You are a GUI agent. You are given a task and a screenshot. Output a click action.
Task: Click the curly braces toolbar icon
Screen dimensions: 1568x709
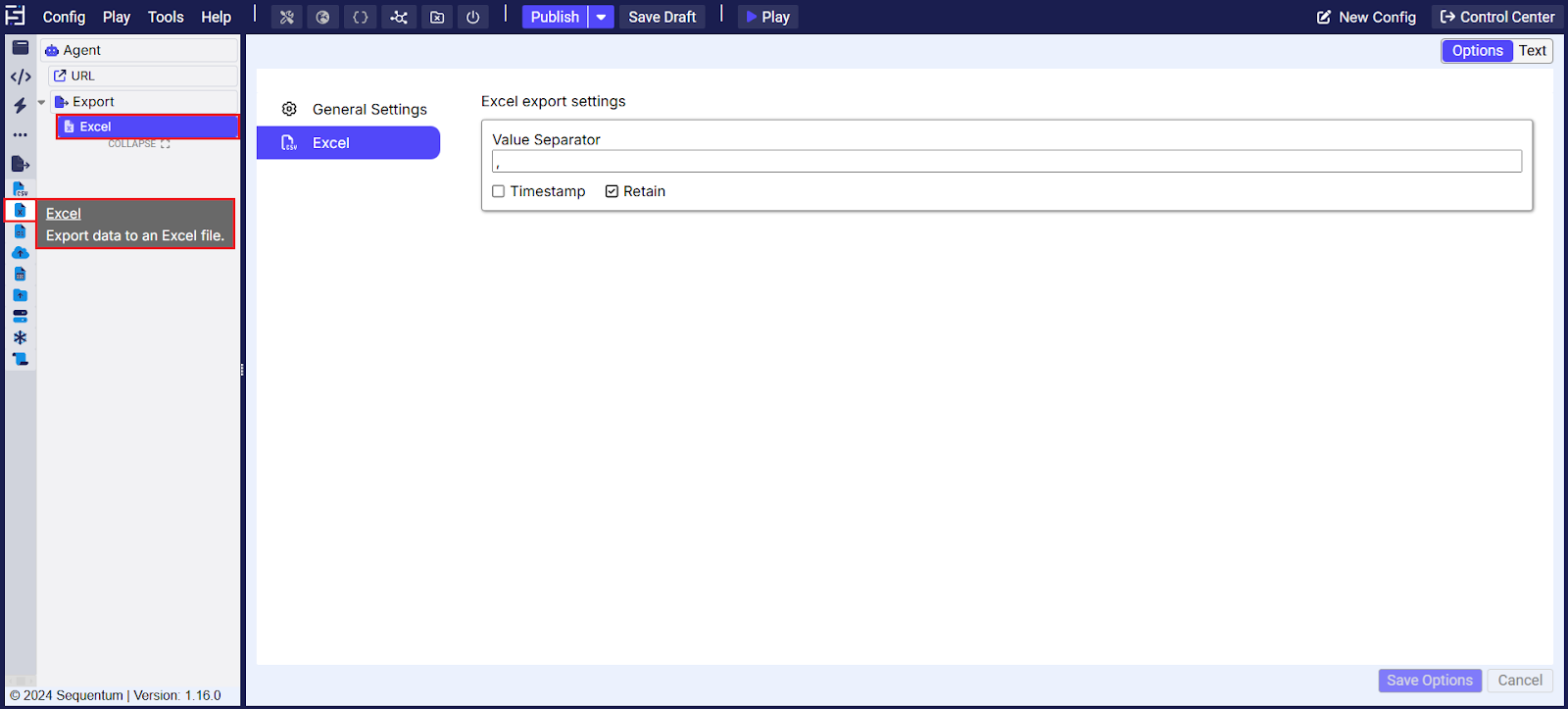tap(361, 17)
